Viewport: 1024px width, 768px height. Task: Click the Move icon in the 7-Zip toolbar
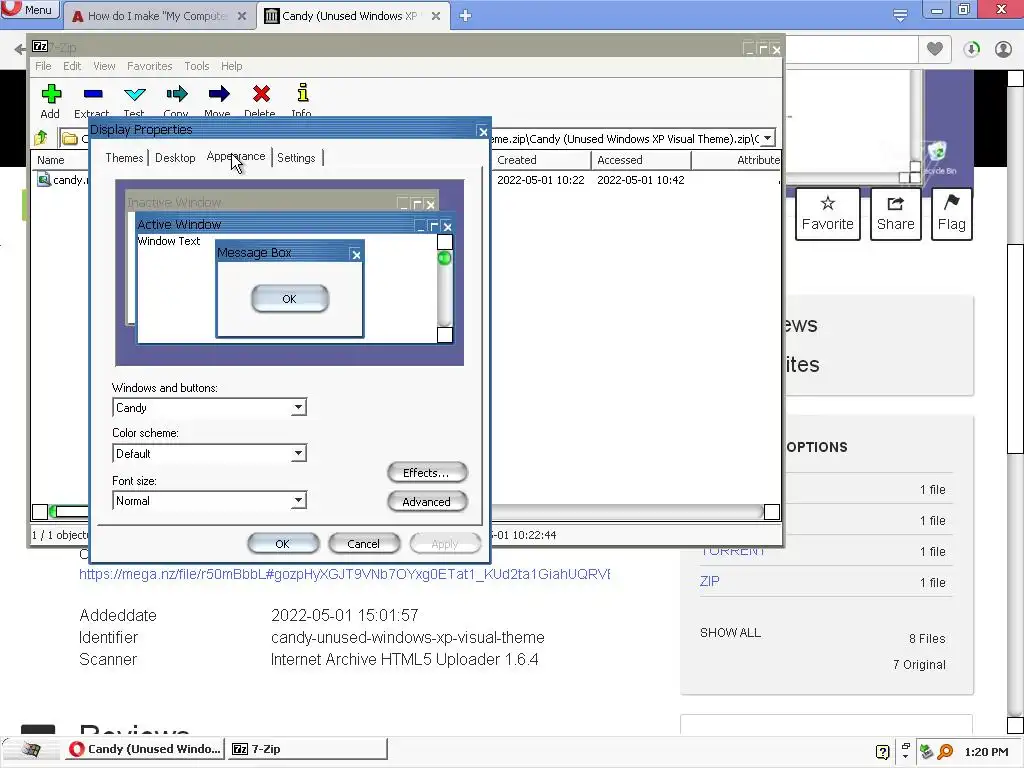point(219,94)
